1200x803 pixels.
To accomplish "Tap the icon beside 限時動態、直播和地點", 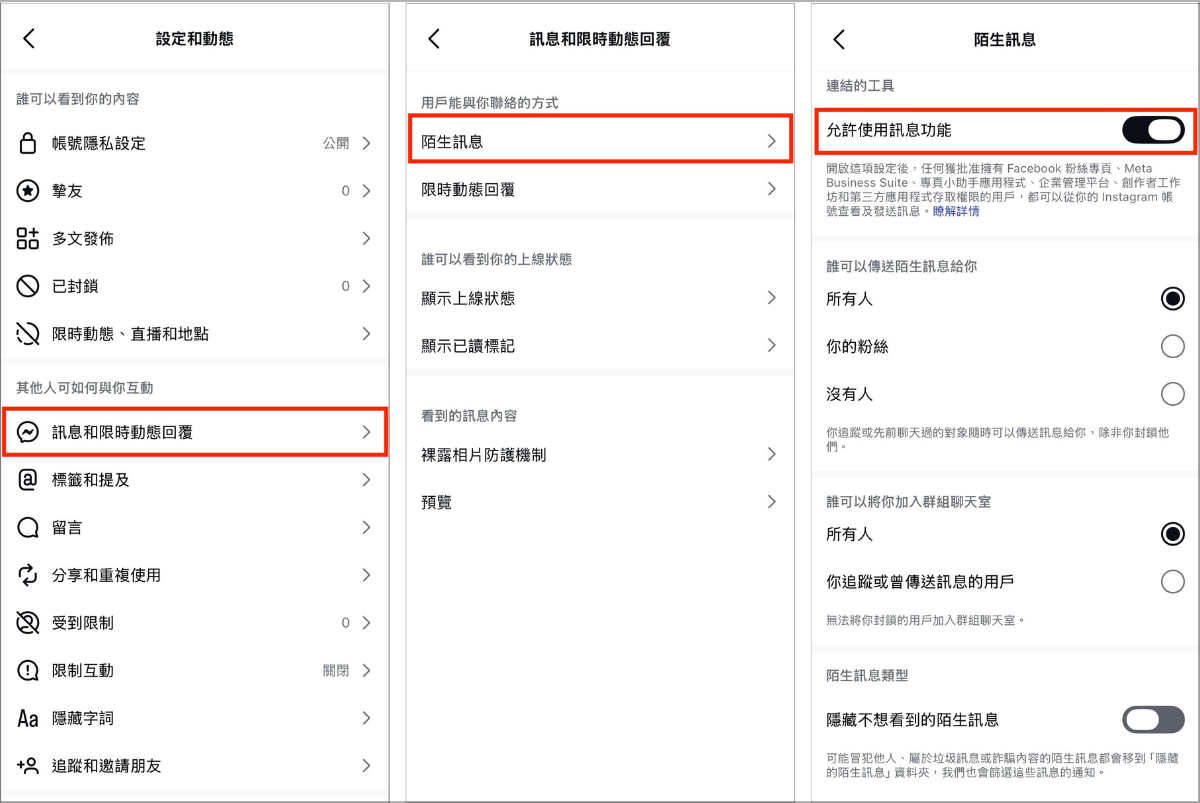I will (x=28, y=333).
